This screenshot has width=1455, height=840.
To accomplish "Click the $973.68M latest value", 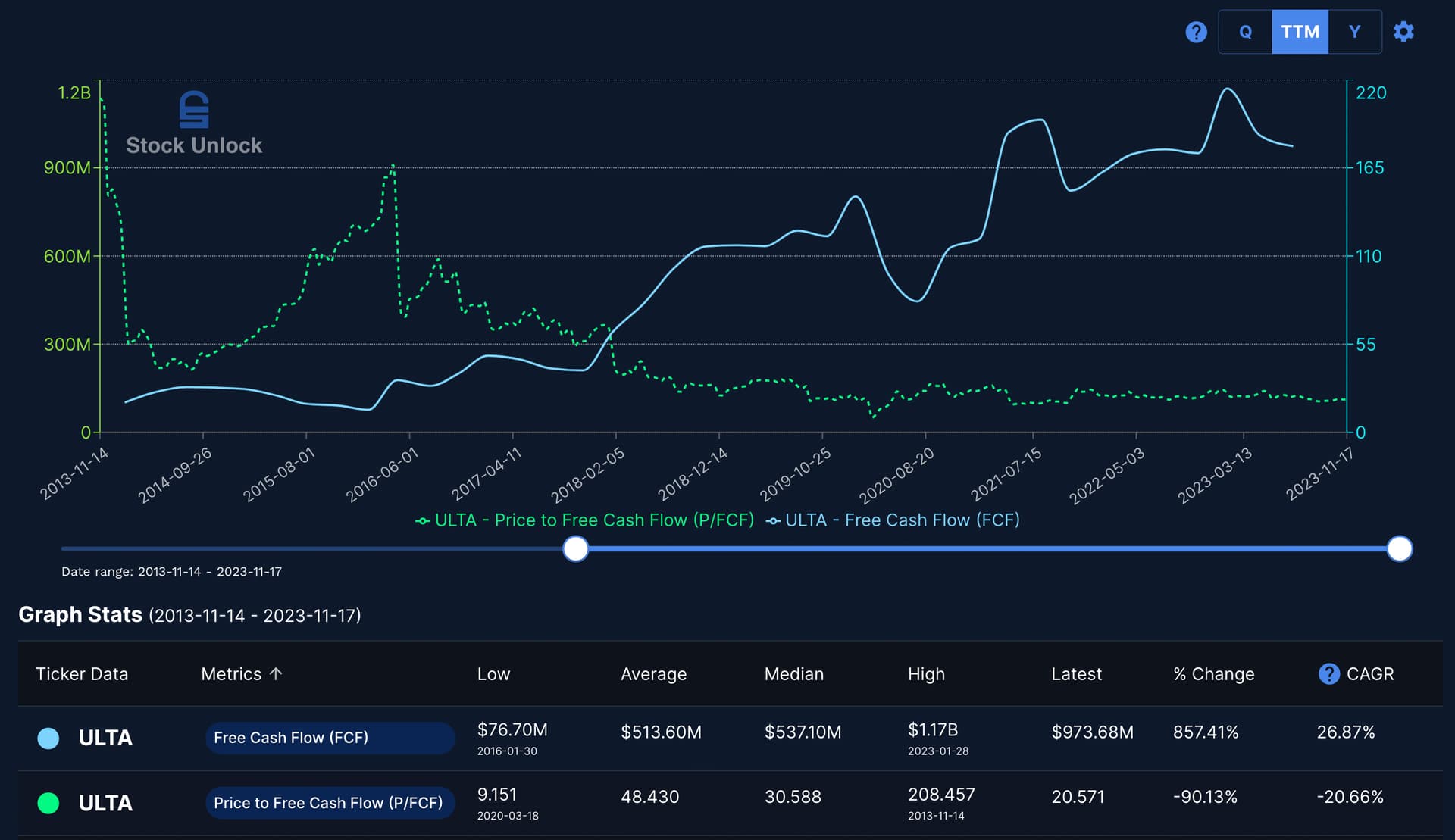I will (x=1092, y=732).
